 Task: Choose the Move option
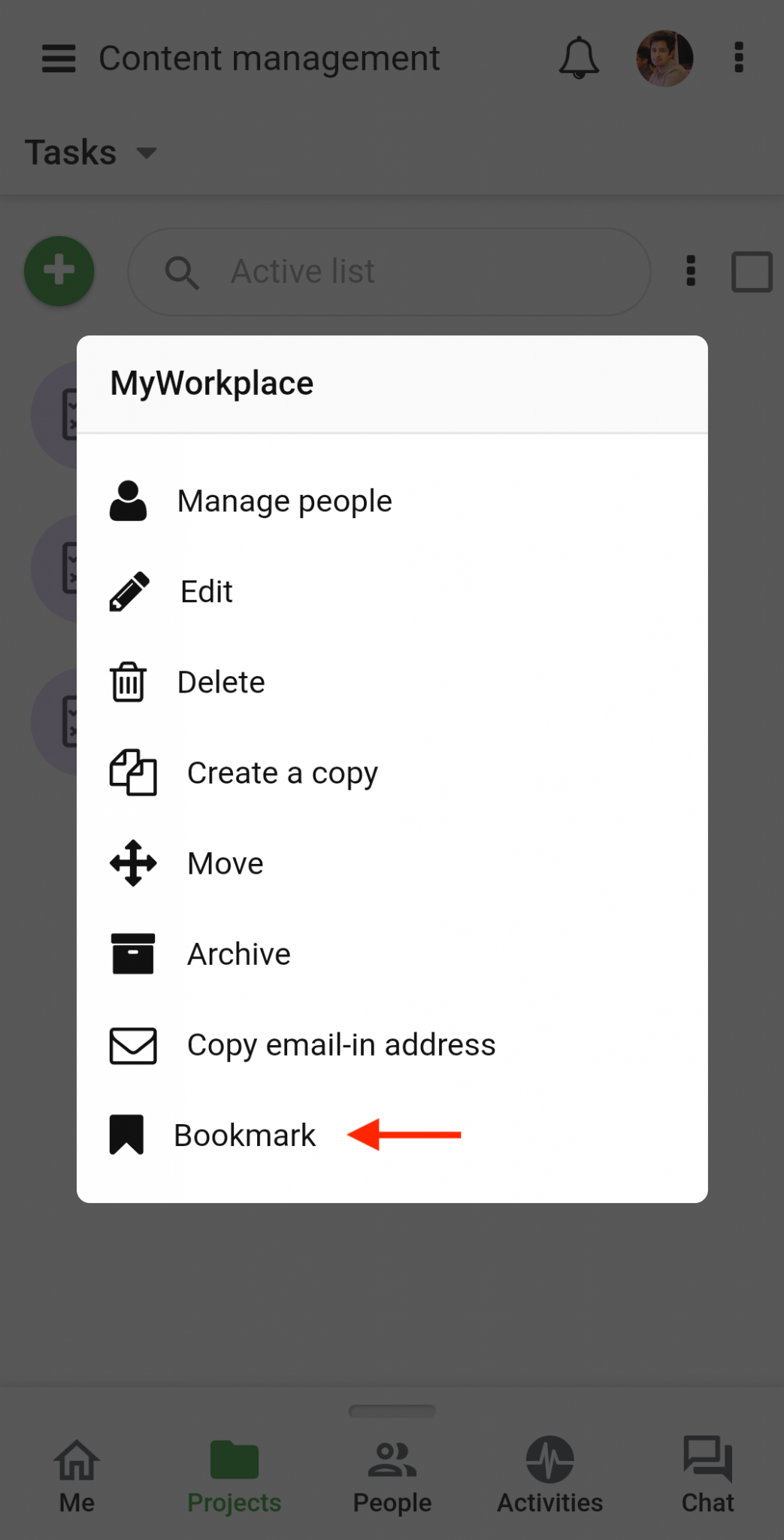(x=392, y=863)
